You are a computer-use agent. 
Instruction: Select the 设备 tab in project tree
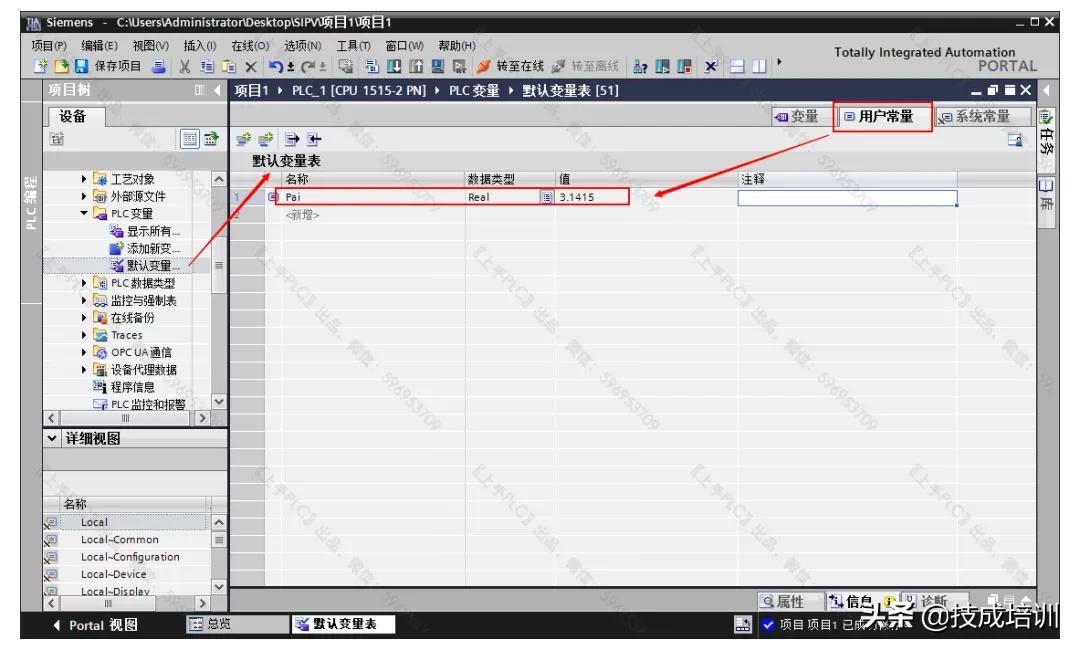point(76,116)
